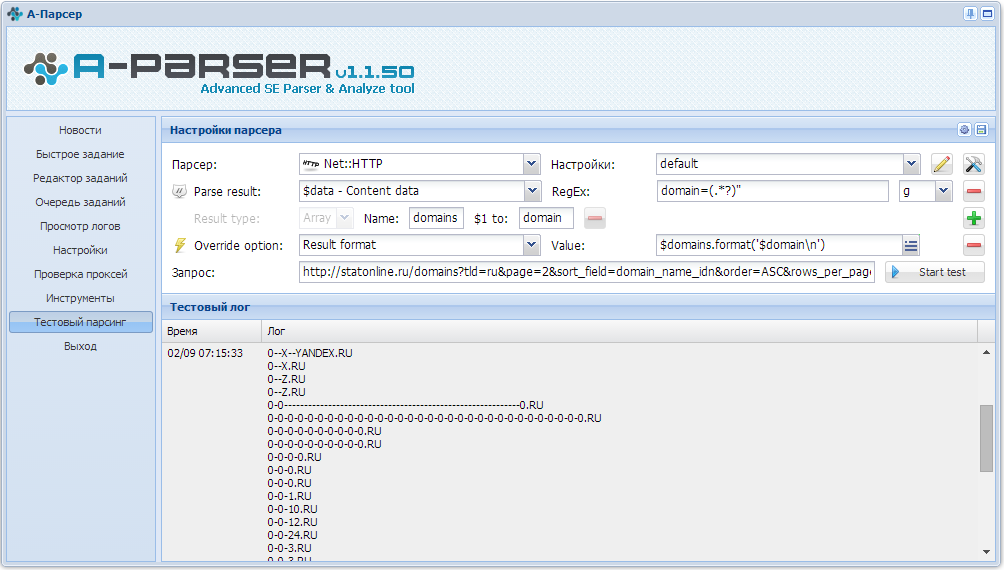Click the save icon in the Настройки парсера header
Screen dimensions: 1004x570
tap(982, 129)
